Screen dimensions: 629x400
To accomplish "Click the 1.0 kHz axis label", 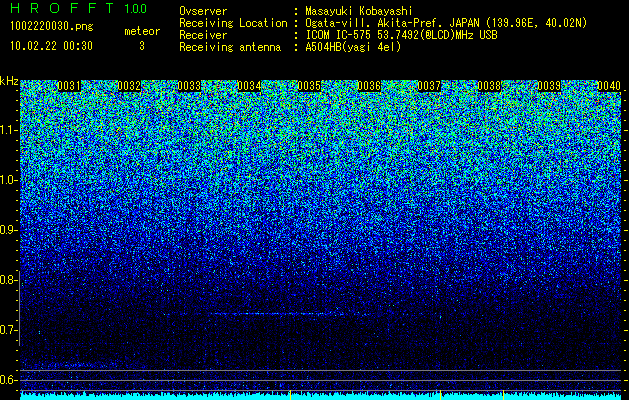I will [x=8, y=180].
